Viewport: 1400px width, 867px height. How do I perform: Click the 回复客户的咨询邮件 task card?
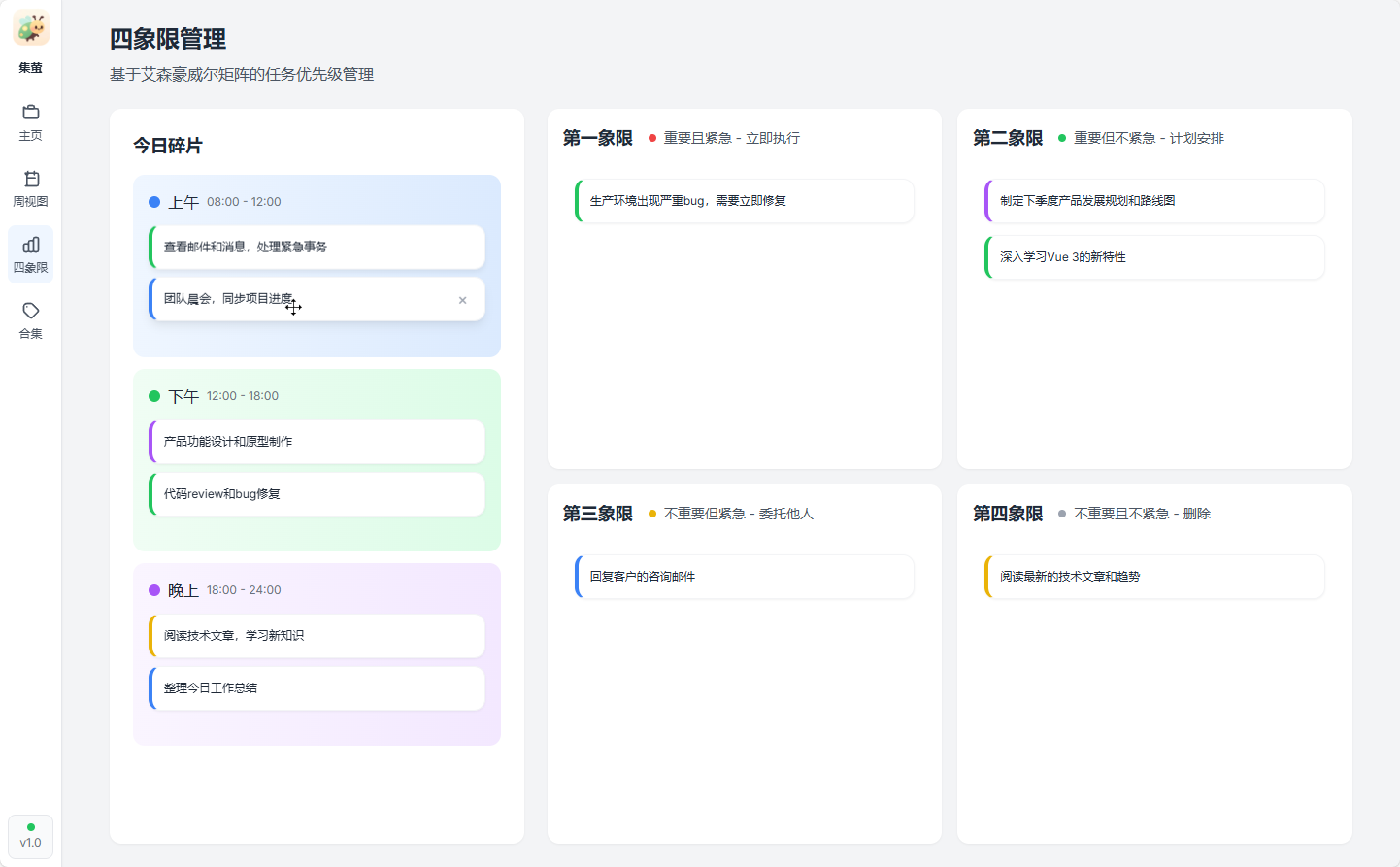click(x=745, y=577)
